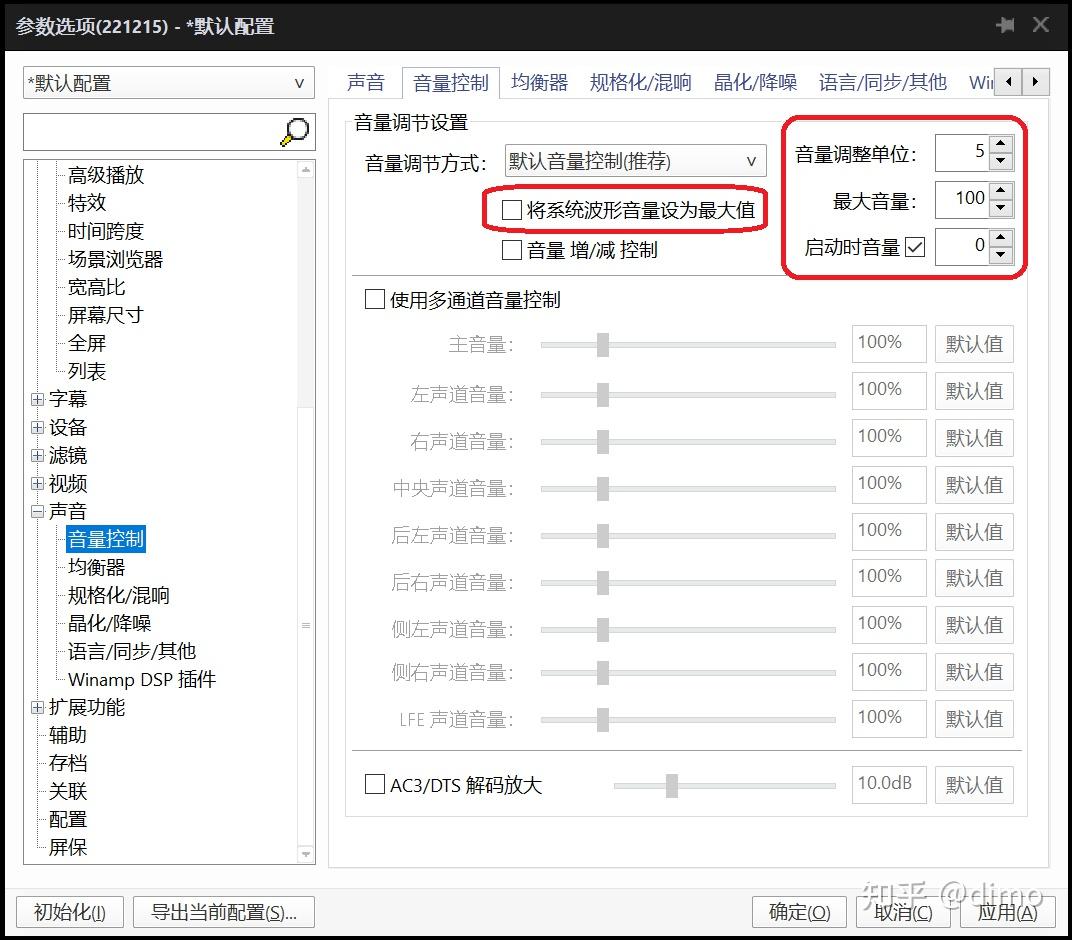1072x940 pixels.
Task: Click 导出当前配置 to export settings
Action: 224,912
